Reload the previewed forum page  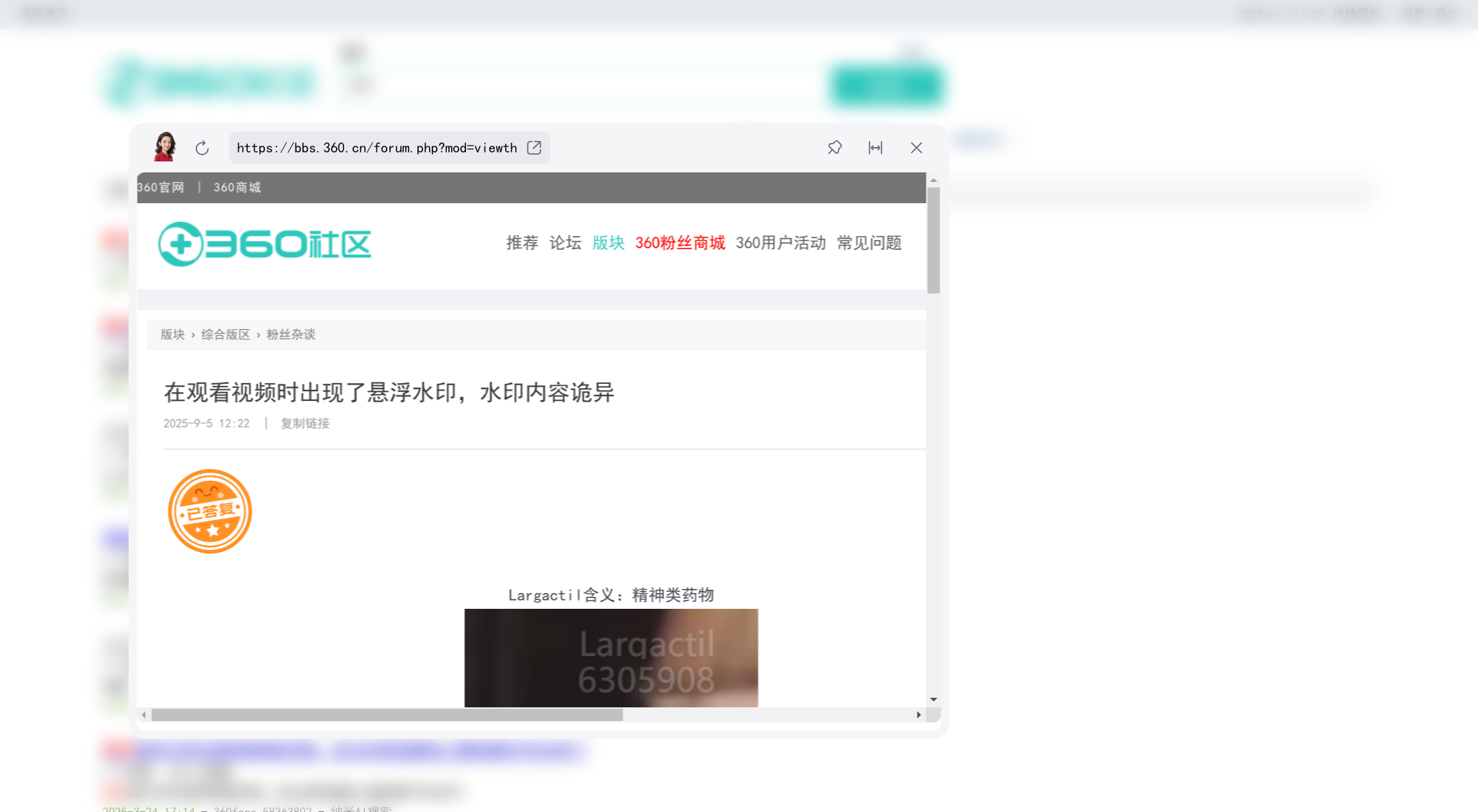tap(202, 148)
